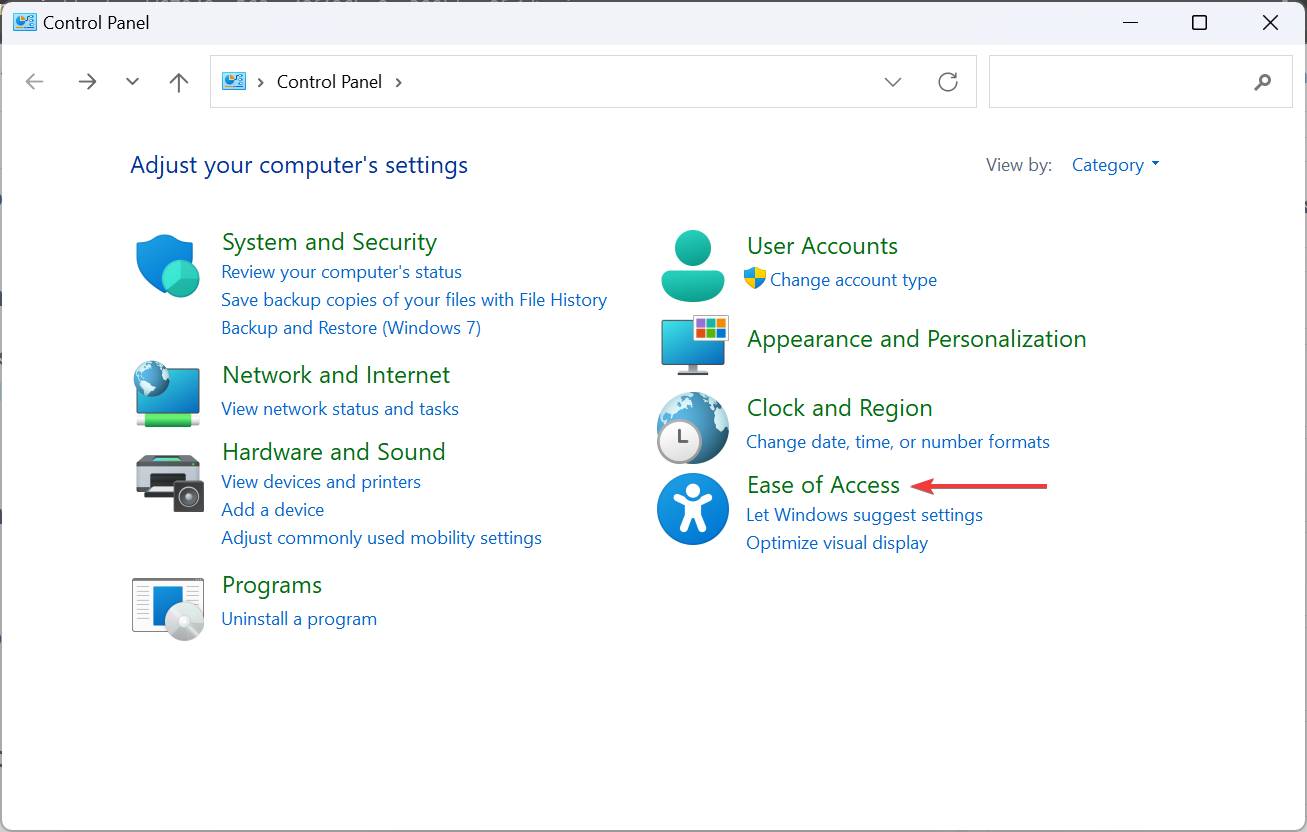Open System and Security via its shield icon
Image resolution: width=1307 pixels, height=832 pixels.
[x=167, y=266]
